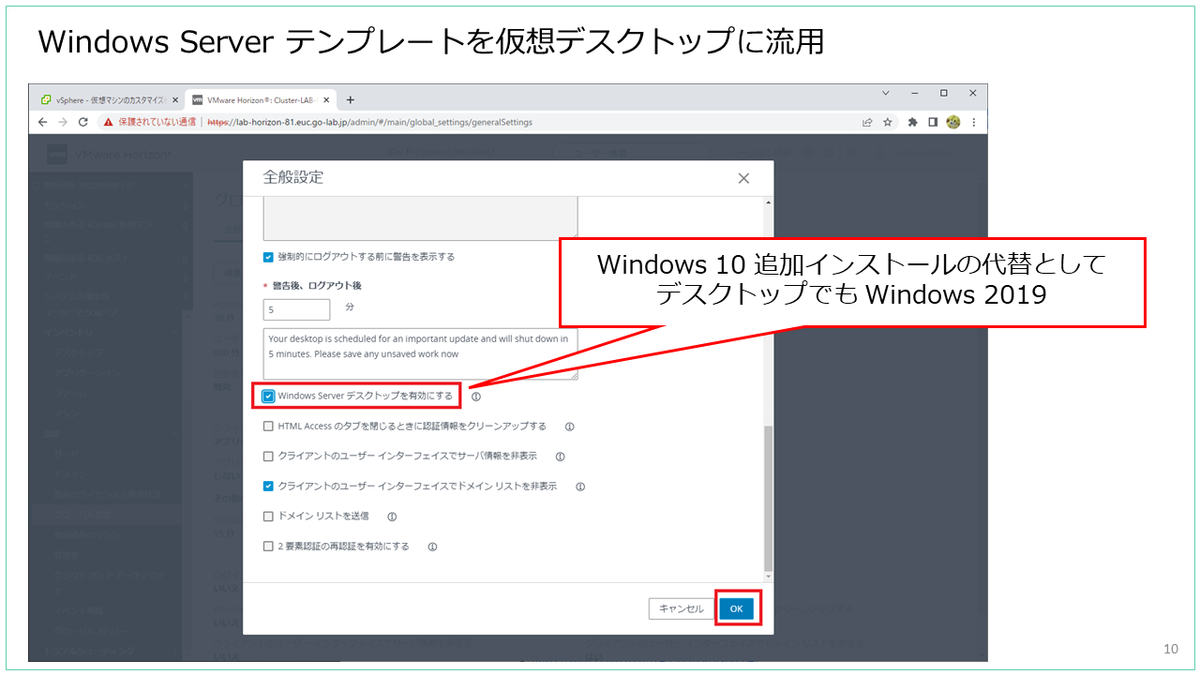Enable クライアントのユーザー インターフェイスでサーバ情報を非表示 checkbox
1200x675 pixels.
[268, 456]
